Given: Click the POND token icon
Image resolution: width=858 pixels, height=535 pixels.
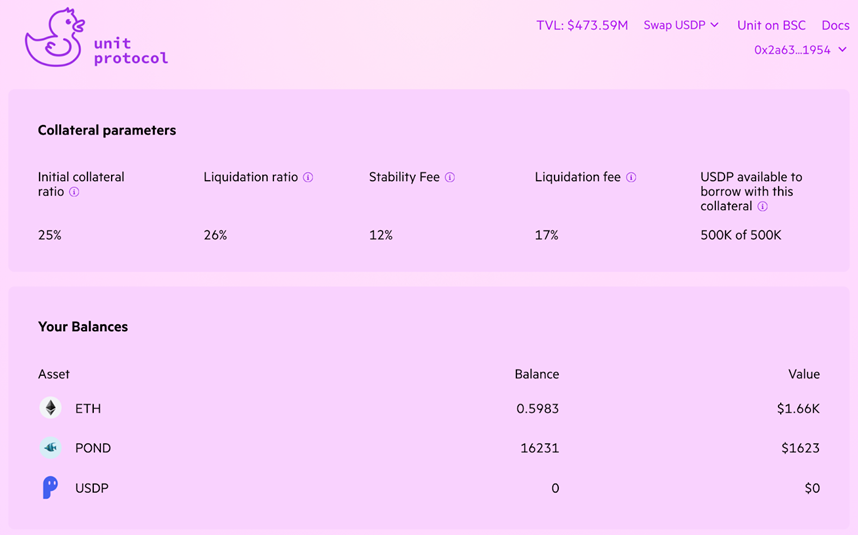Looking at the screenshot, I should coord(50,448).
